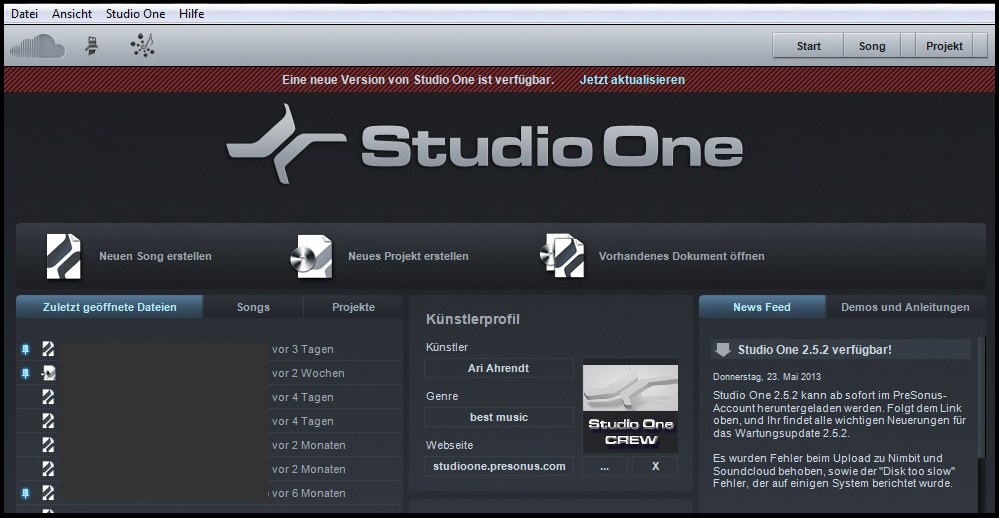Unpin the file from vor 3 Tagen
The width and height of the screenshot is (999, 518).
(25, 349)
